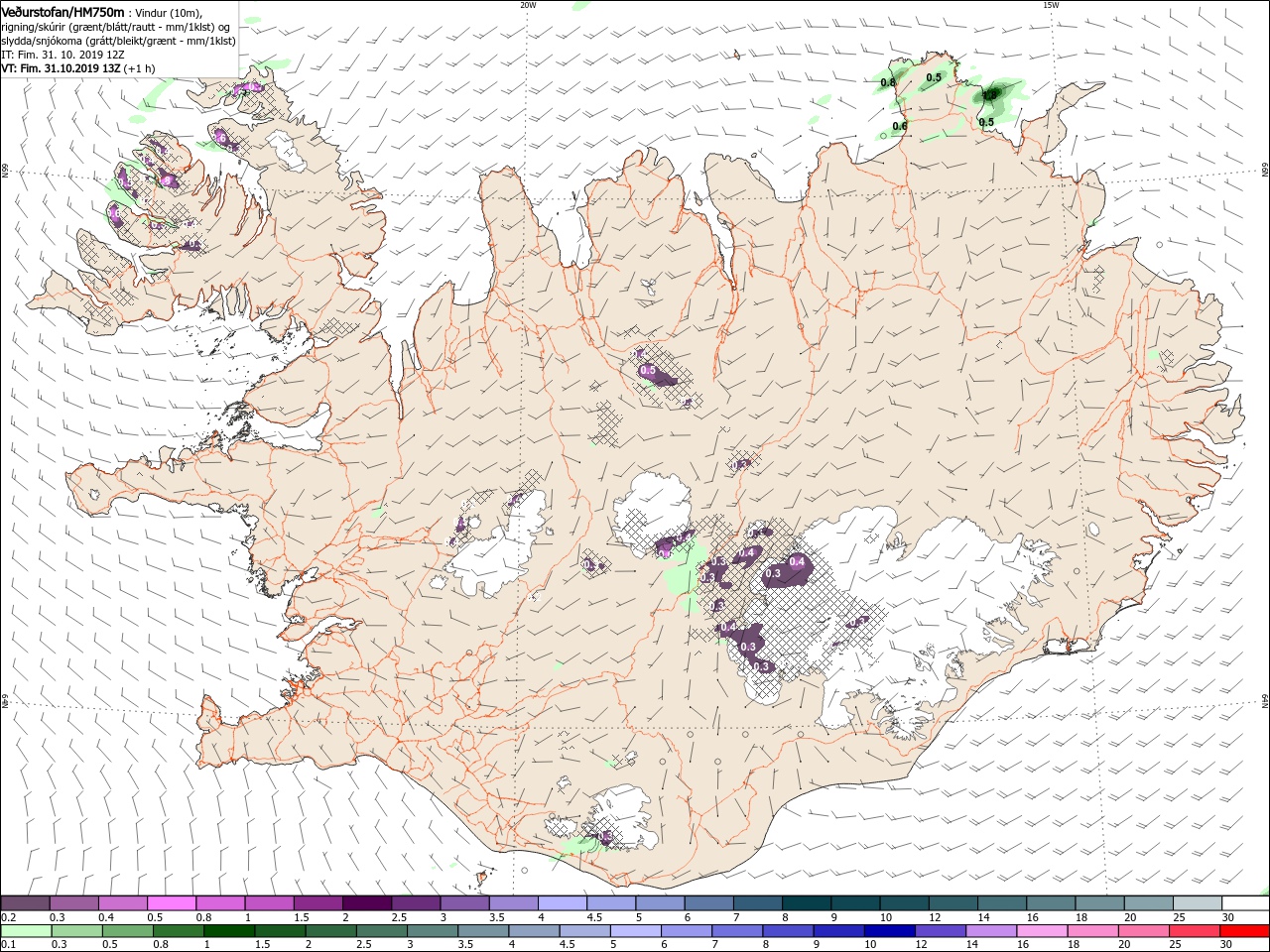Click the "(+1 h)" forecast offset text
The width and height of the screenshot is (1270, 952).
coord(140,68)
